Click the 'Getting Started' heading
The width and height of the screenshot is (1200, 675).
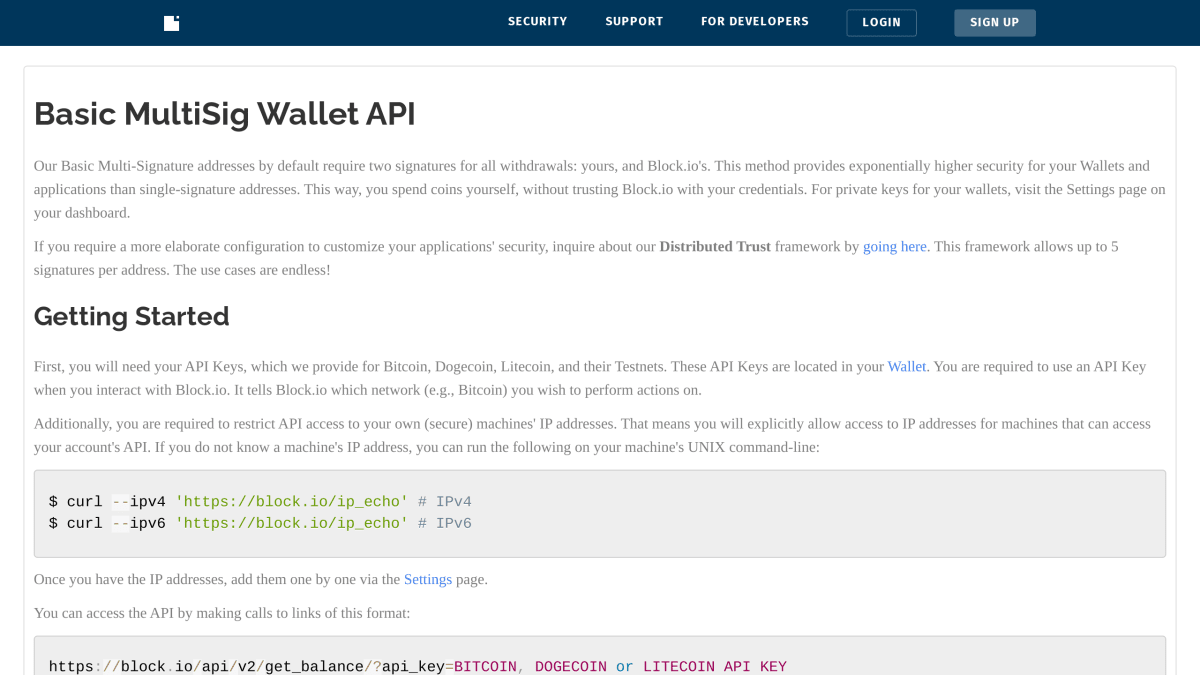tap(132, 316)
